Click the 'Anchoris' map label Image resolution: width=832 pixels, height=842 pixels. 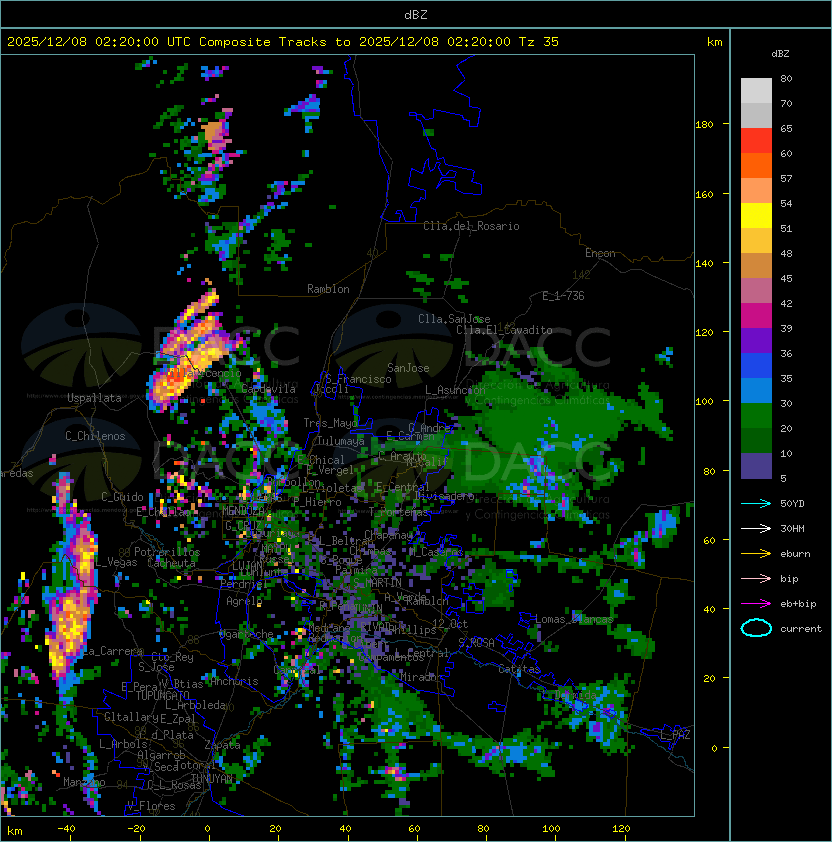234,681
